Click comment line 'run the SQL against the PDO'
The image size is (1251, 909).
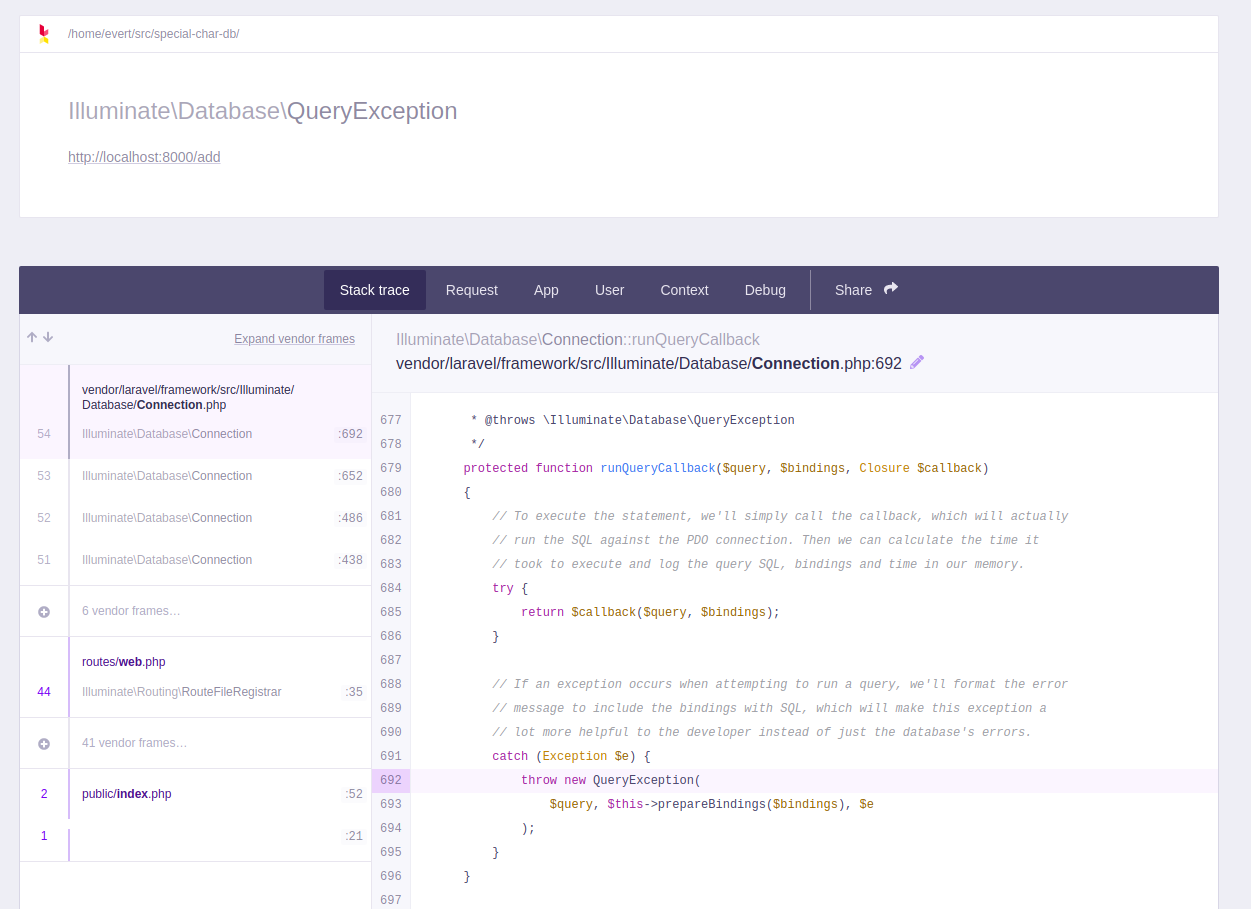pos(766,540)
